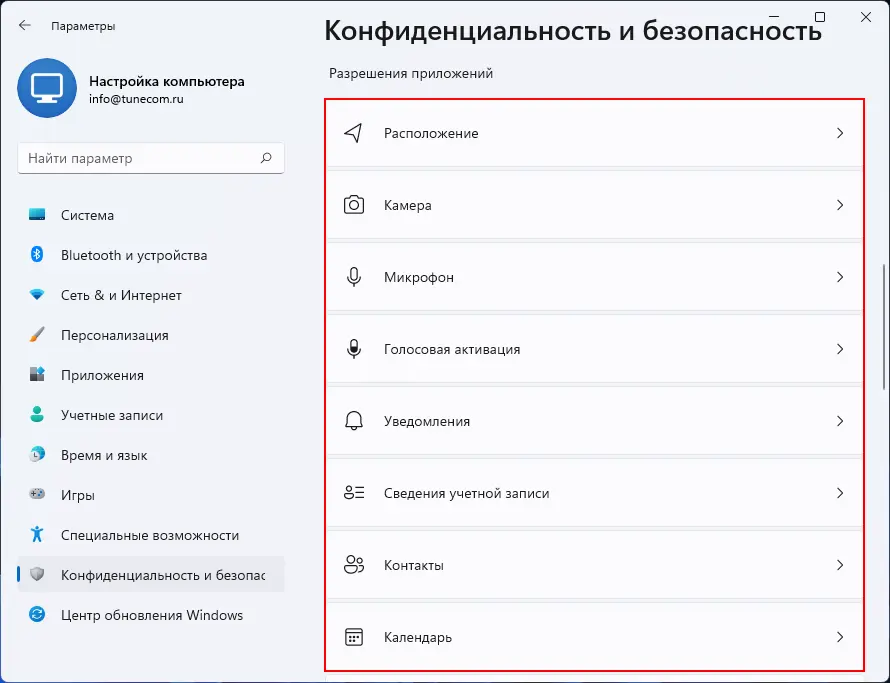Click the Account info icon
Image resolution: width=890 pixels, height=683 pixels.
point(353,493)
